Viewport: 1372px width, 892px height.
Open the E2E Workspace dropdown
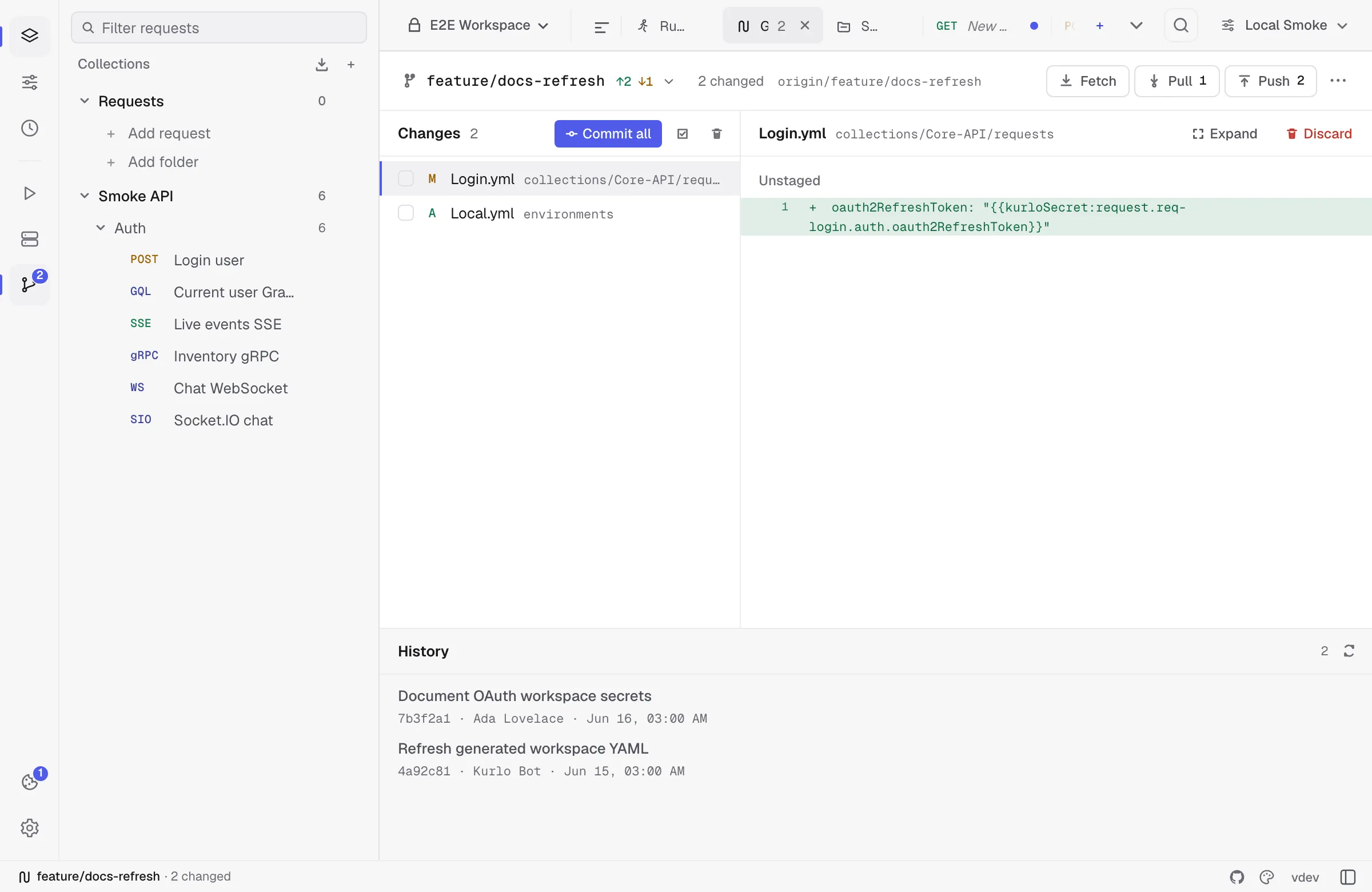click(478, 25)
